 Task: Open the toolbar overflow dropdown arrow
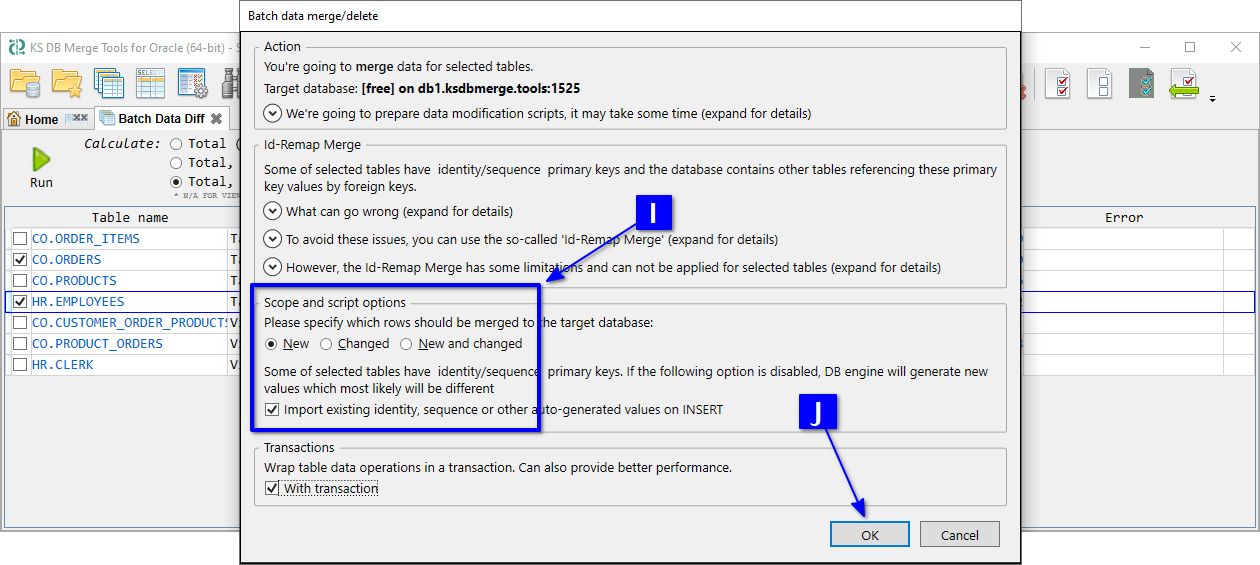pyautogui.click(x=1213, y=99)
